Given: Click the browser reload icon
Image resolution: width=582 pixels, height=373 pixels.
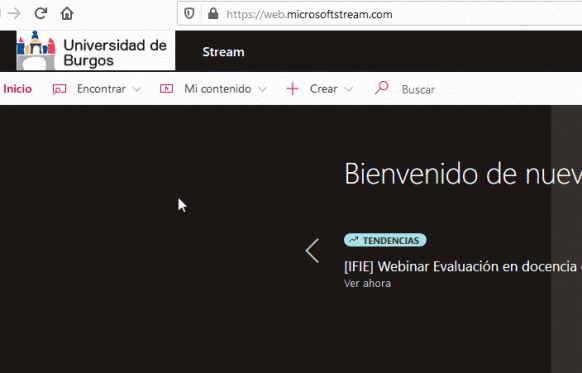Looking at the screenshot, I should tap(40, 14).
